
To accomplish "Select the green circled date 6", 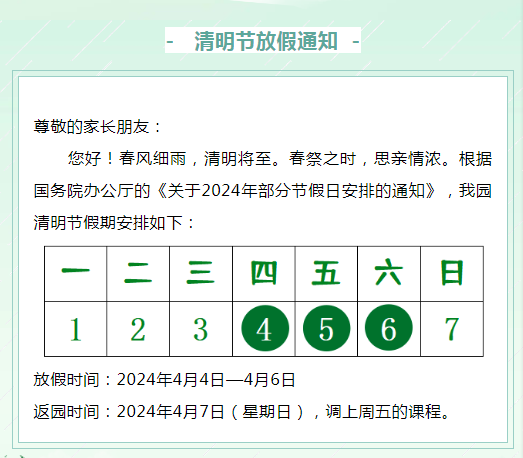I will coord(389,328).
